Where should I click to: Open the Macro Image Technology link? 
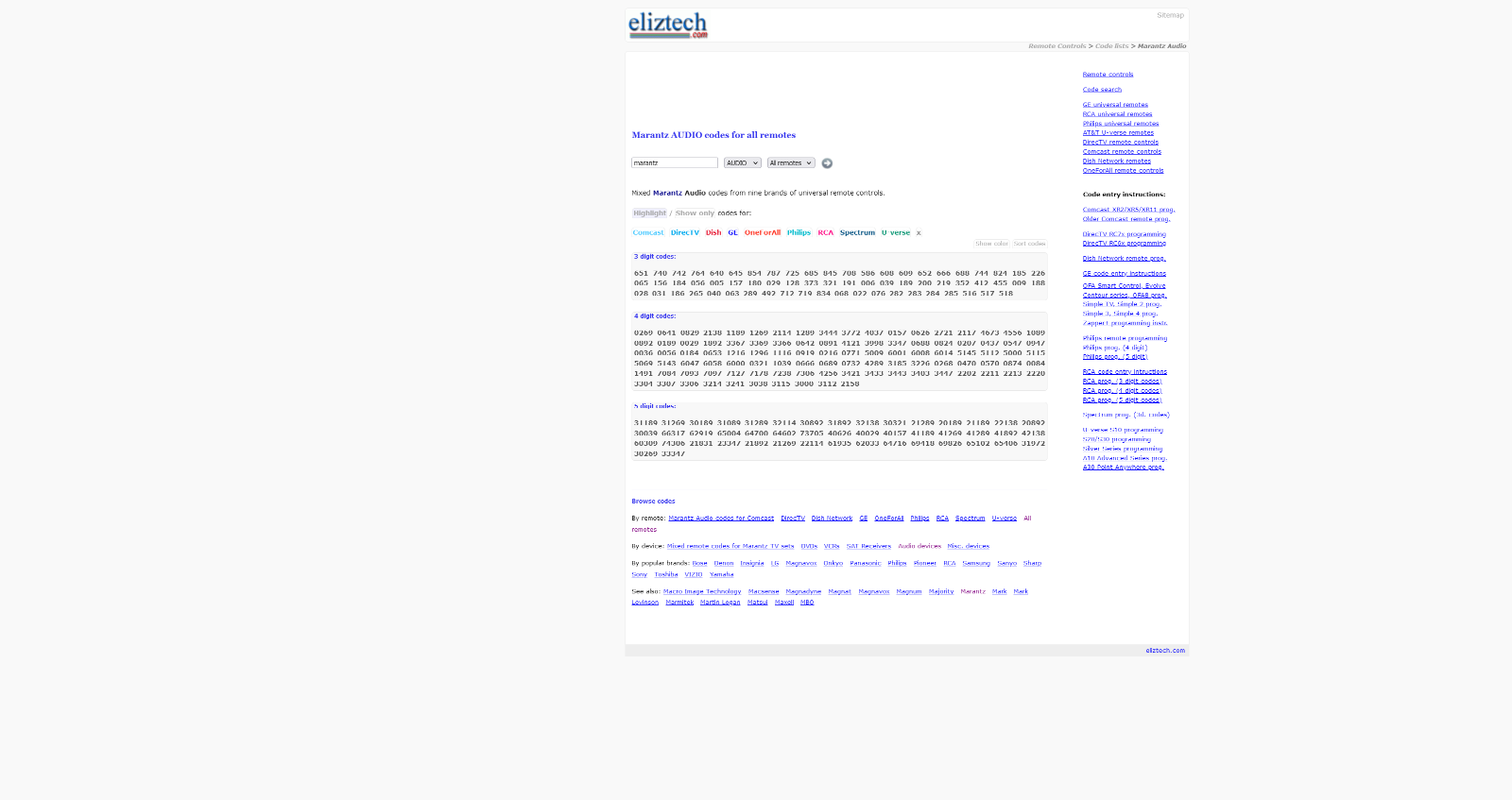point(702,591)
